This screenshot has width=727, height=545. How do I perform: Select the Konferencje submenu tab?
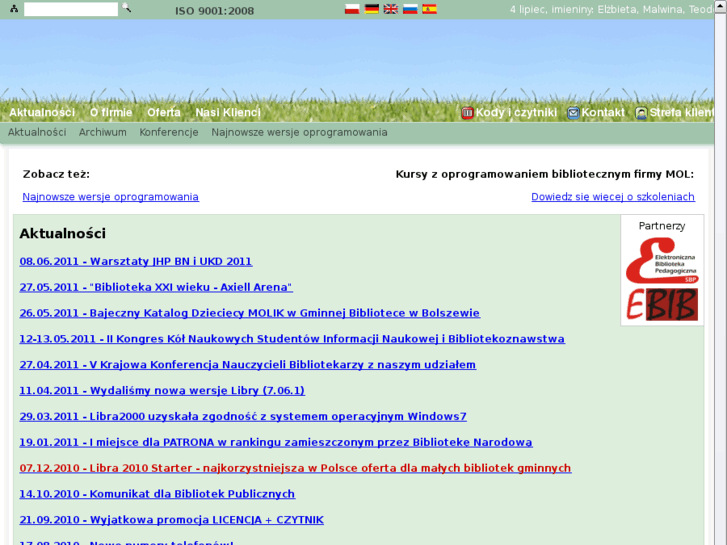tap(169, 132)
